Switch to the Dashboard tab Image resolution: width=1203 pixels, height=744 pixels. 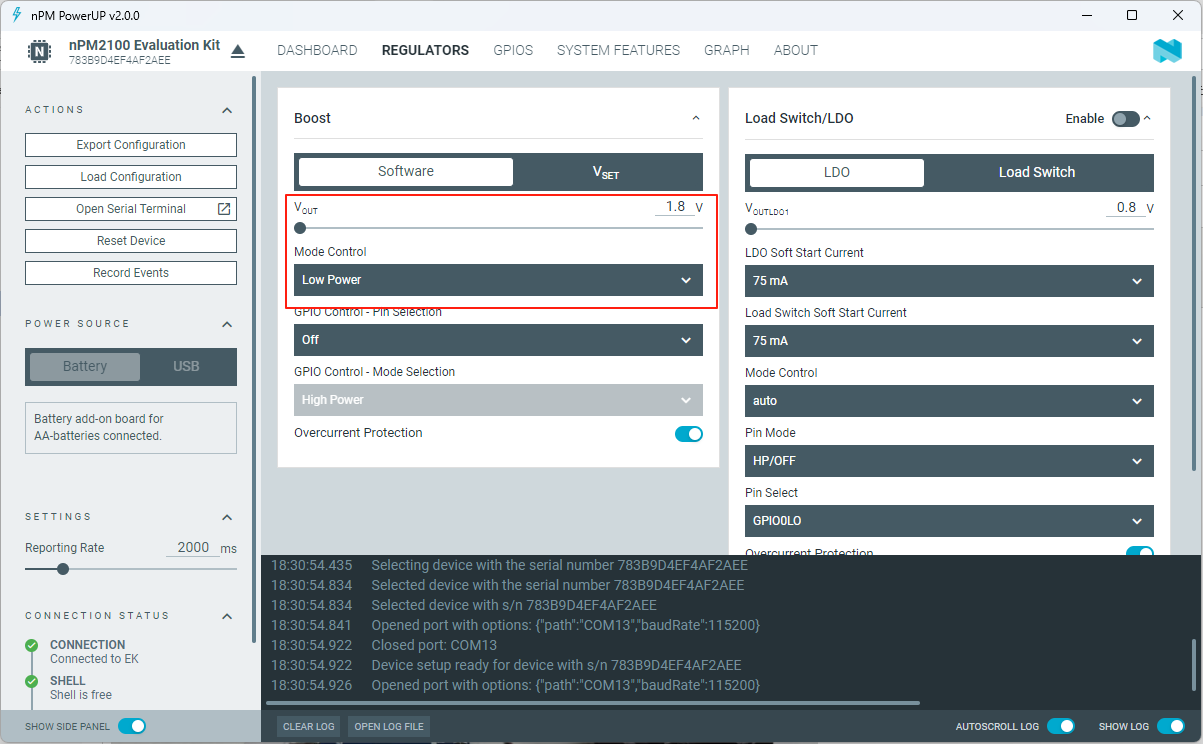click(x=317, y=50)
